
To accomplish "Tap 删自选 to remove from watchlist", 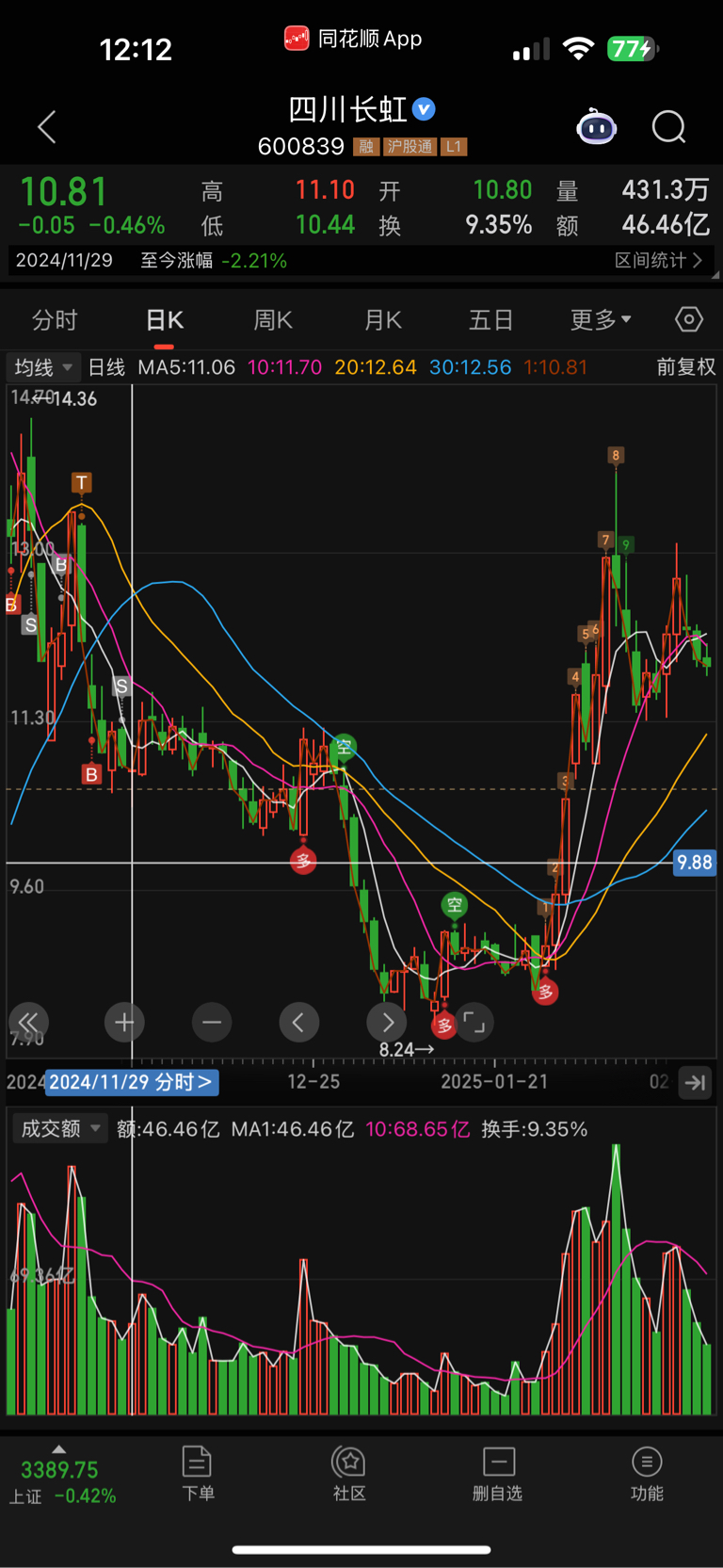I will 498,1474.
